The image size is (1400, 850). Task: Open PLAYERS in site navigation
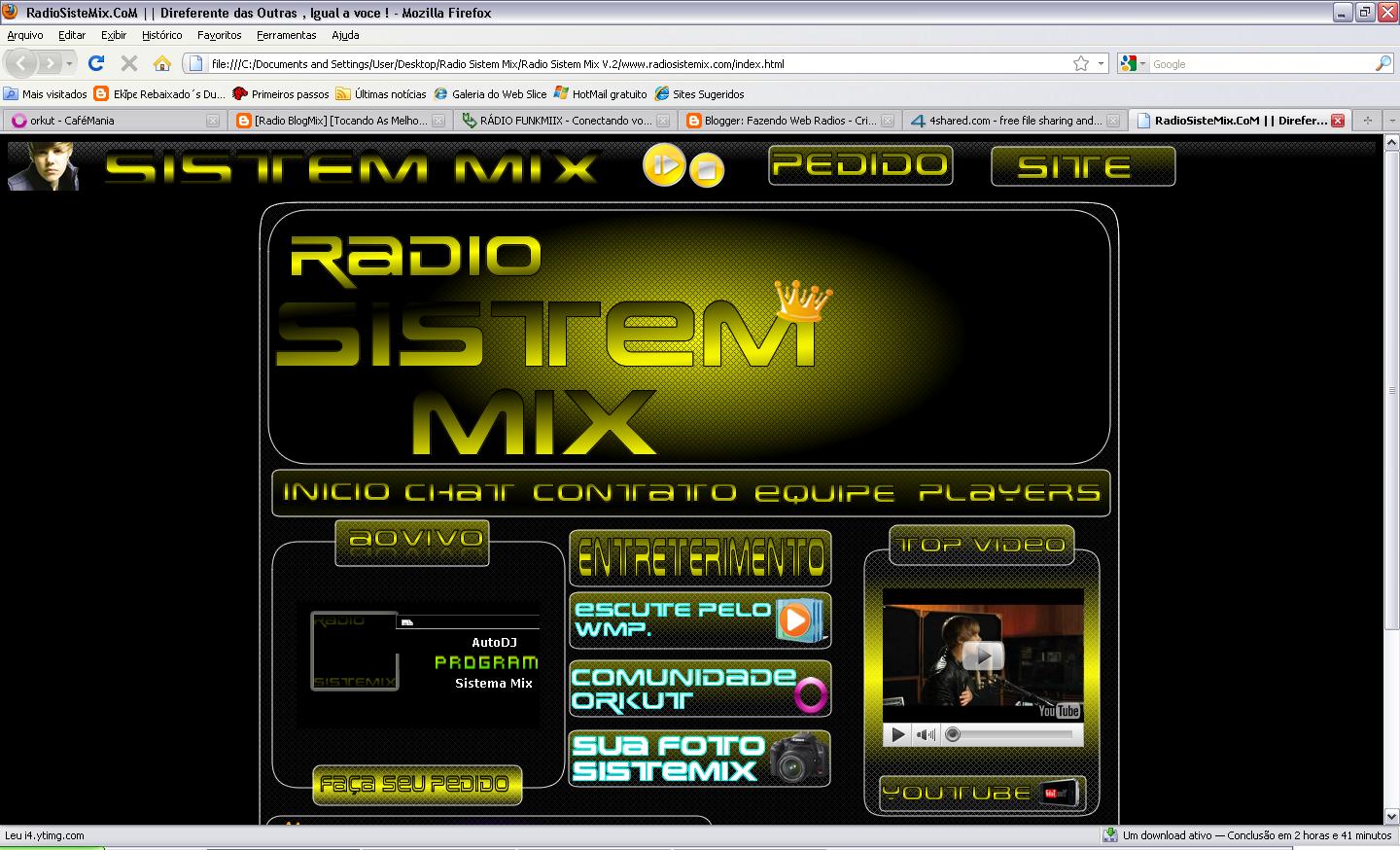pyautogui.click(x=1010, y=492)
